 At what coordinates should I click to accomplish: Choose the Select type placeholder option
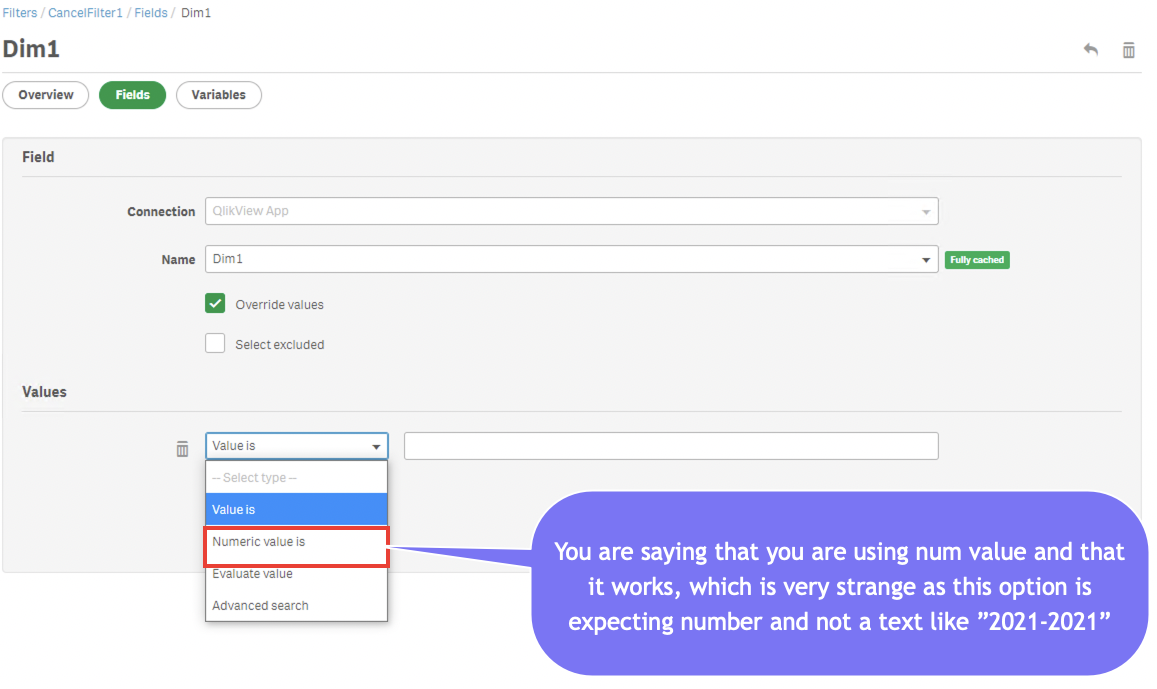click(x=297, y=478)
